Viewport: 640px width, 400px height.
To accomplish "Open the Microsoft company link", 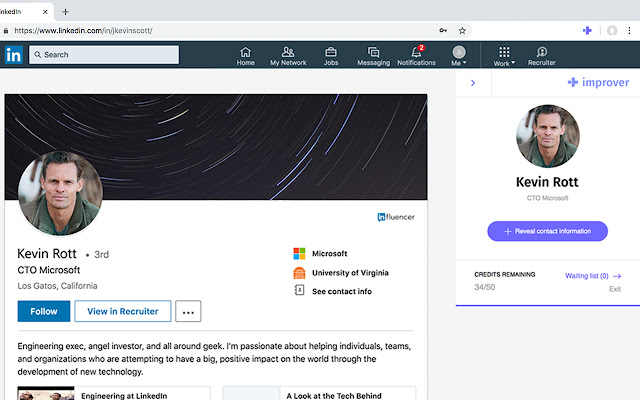I will [x=329, y=253].
